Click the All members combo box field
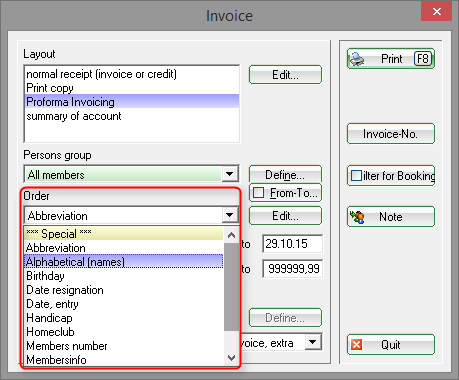 tap(131, 174)
